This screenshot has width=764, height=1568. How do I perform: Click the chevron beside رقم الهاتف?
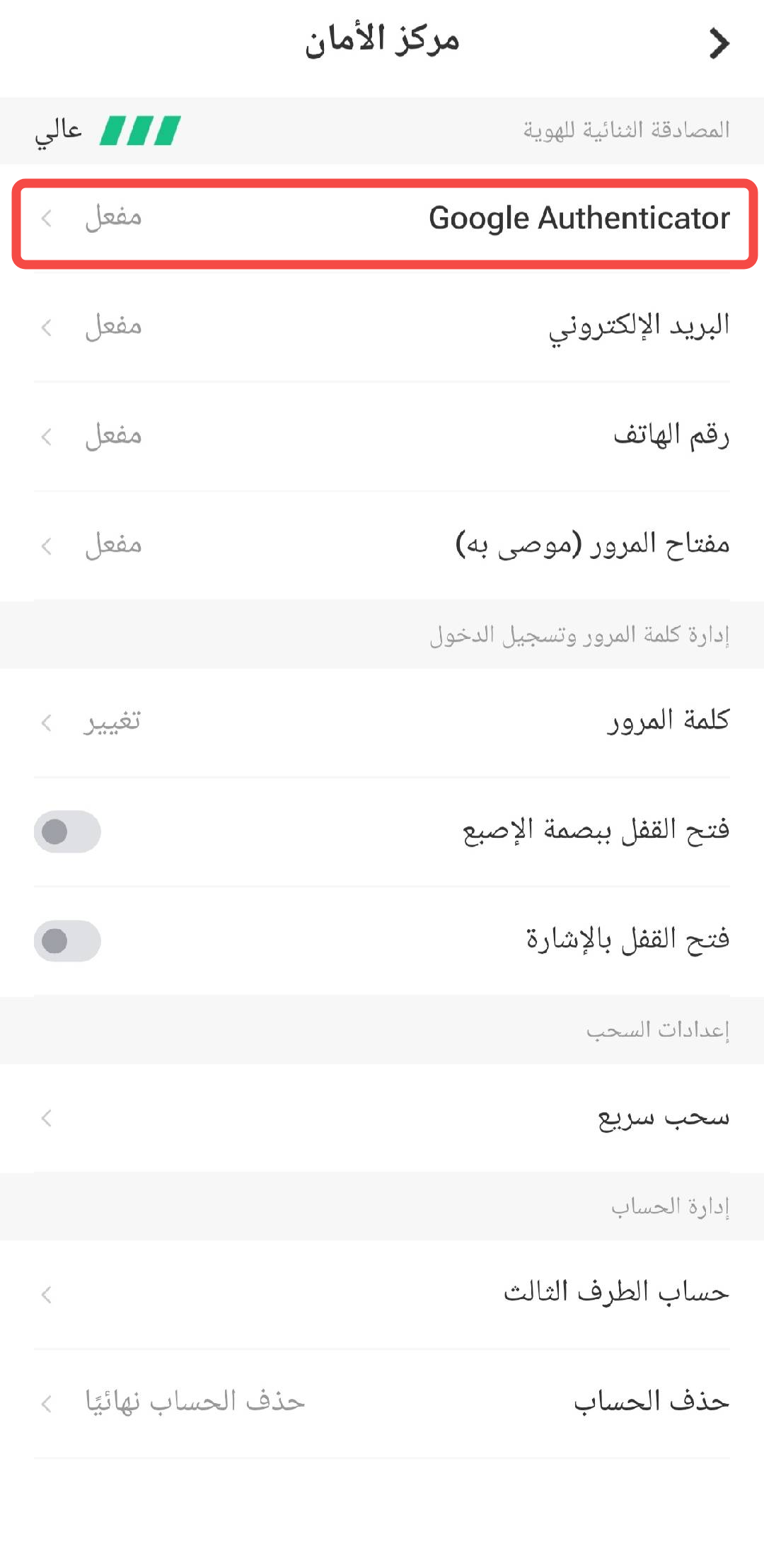click(47, 437)
